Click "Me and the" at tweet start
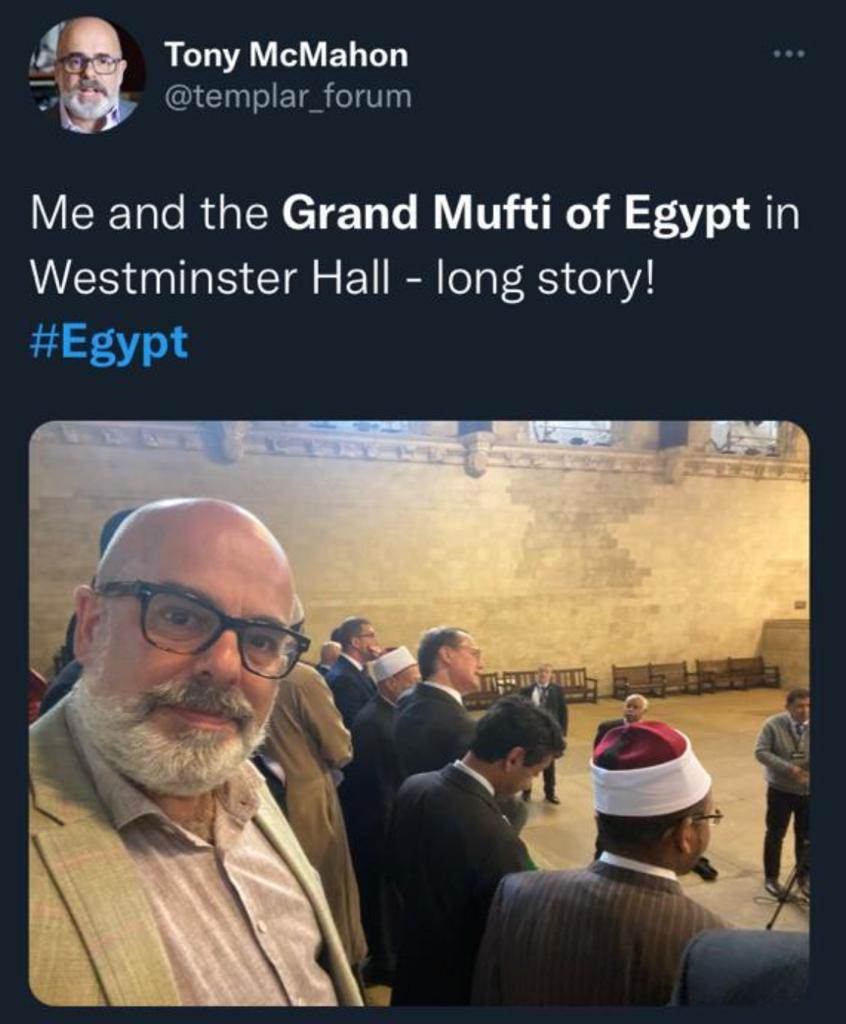Image resolution: width=846 pixels, height=1024 pixels. pyautogui.click(x=150, y=215)
